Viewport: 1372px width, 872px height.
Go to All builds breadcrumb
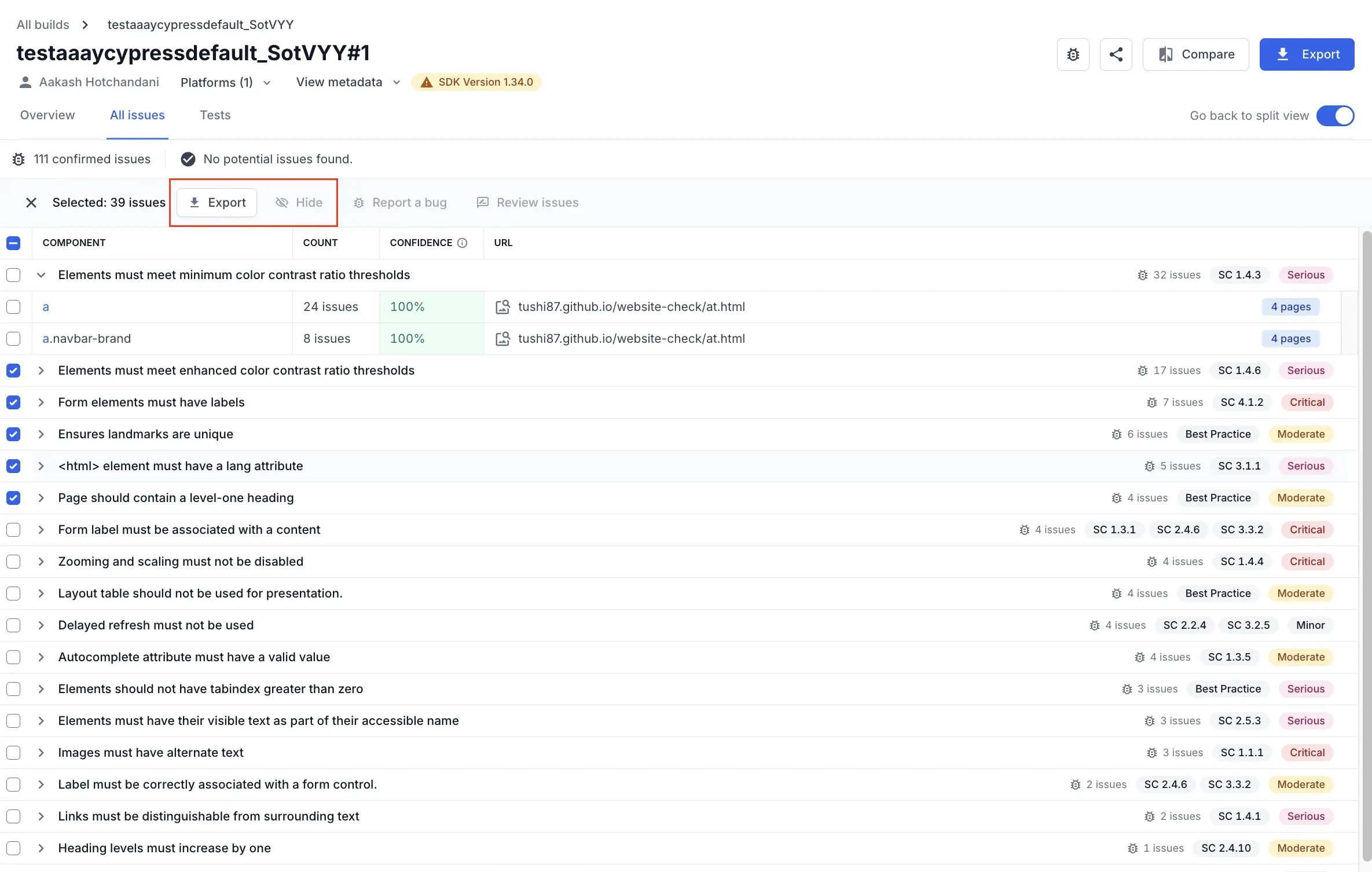coord(43,24)
